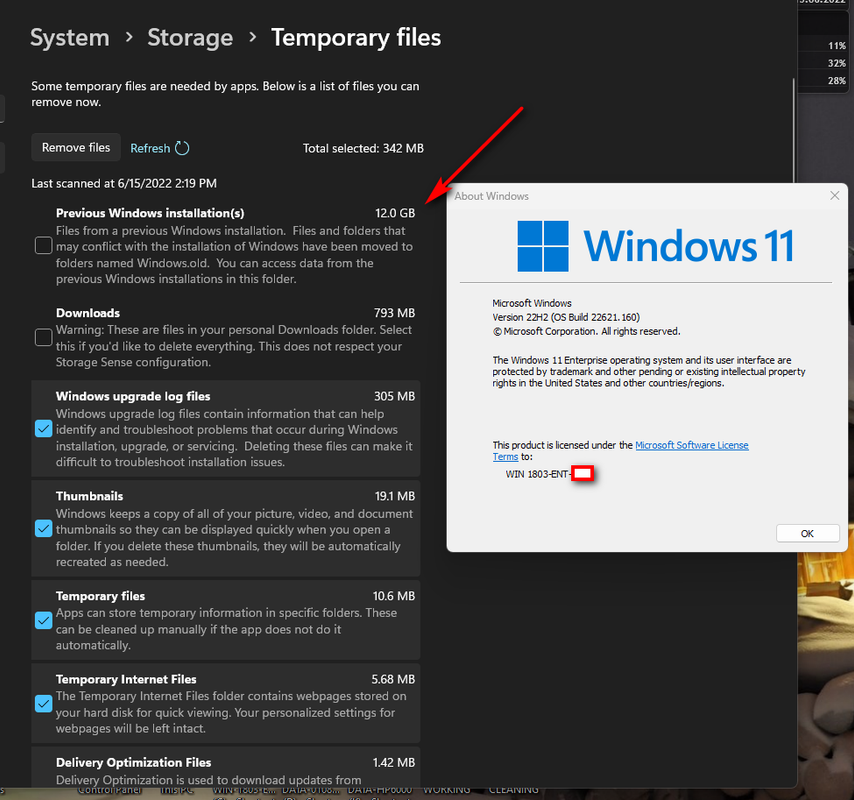This screenshot has width=854, height=800.
Task: Click the '1.42 MB' Delivery Optimization size
Action: coord(394,762)
